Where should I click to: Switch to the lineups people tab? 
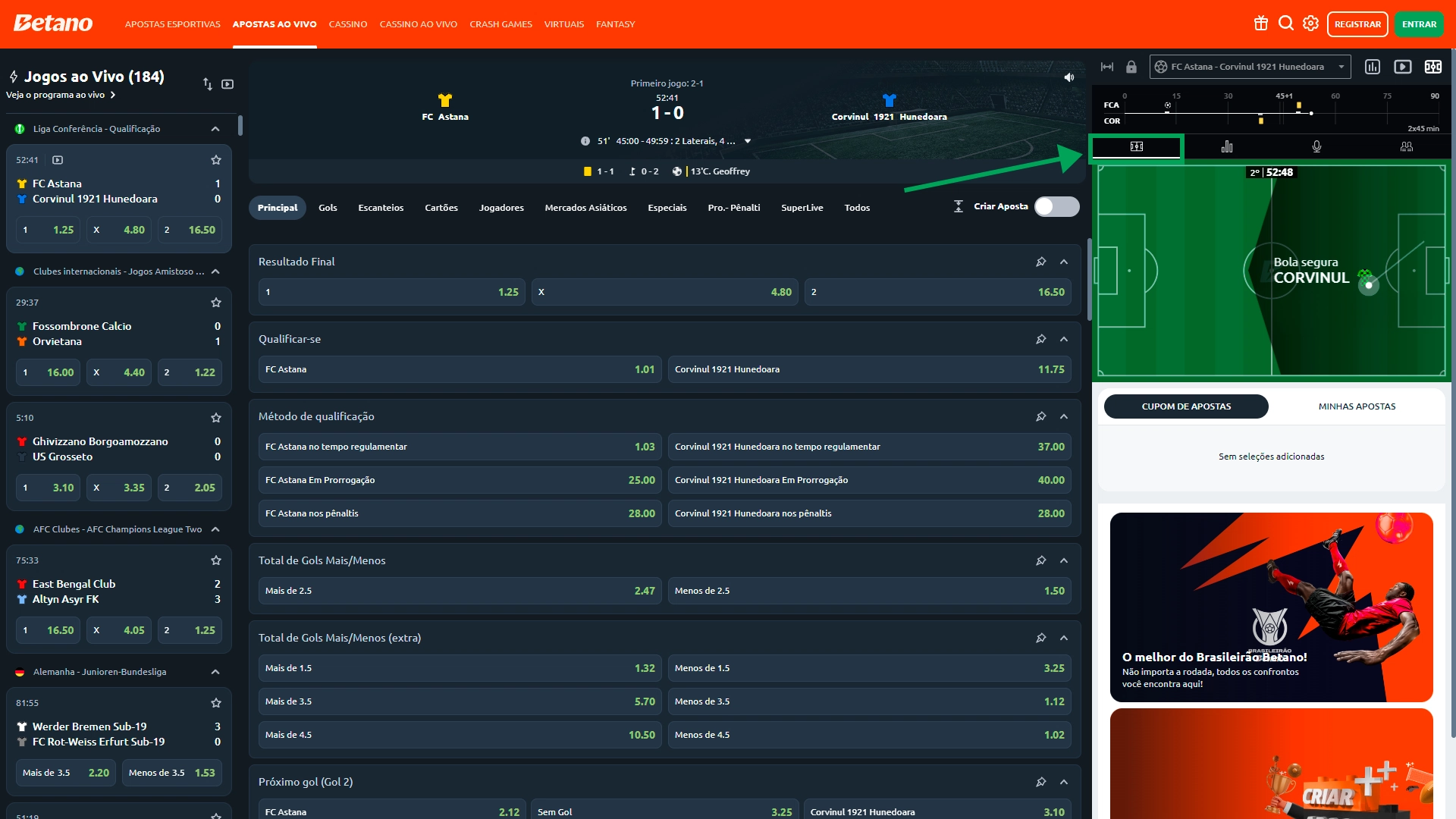[x=1407, y=146]
